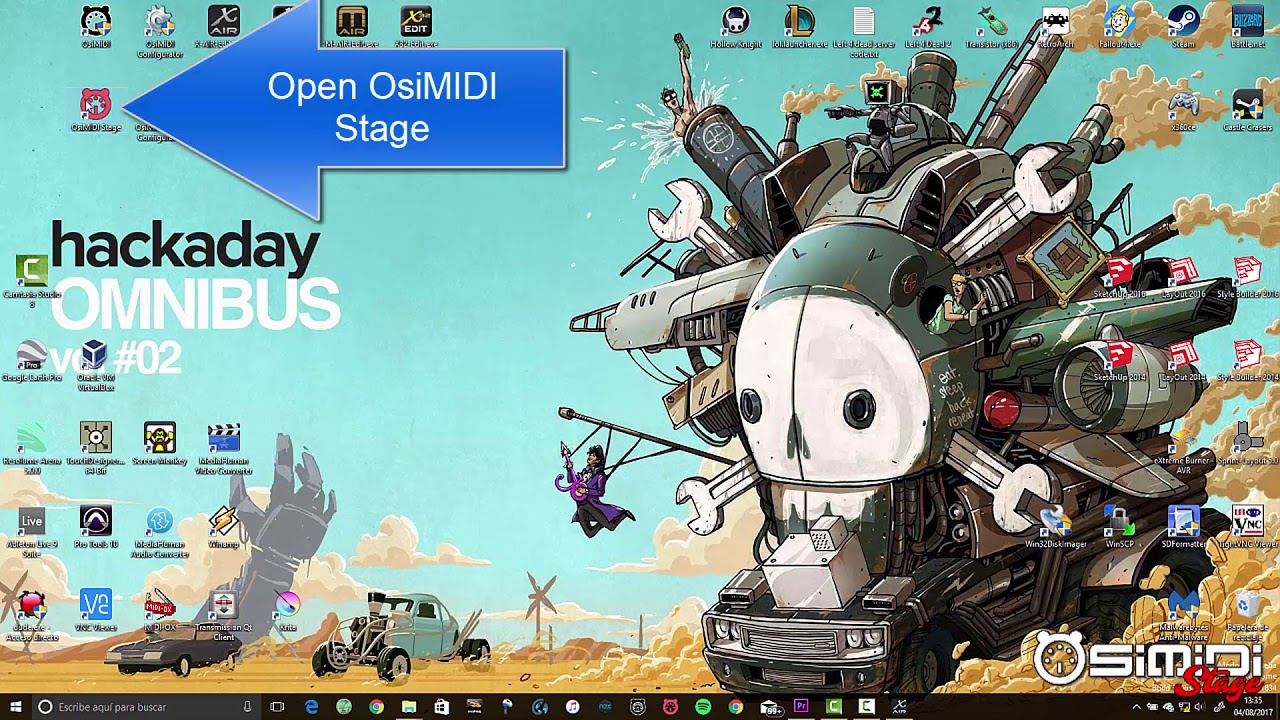Select the Malwarebytes Anti-Malware icon
This screenshot has height=720, width=1280.
point(1184,615)
